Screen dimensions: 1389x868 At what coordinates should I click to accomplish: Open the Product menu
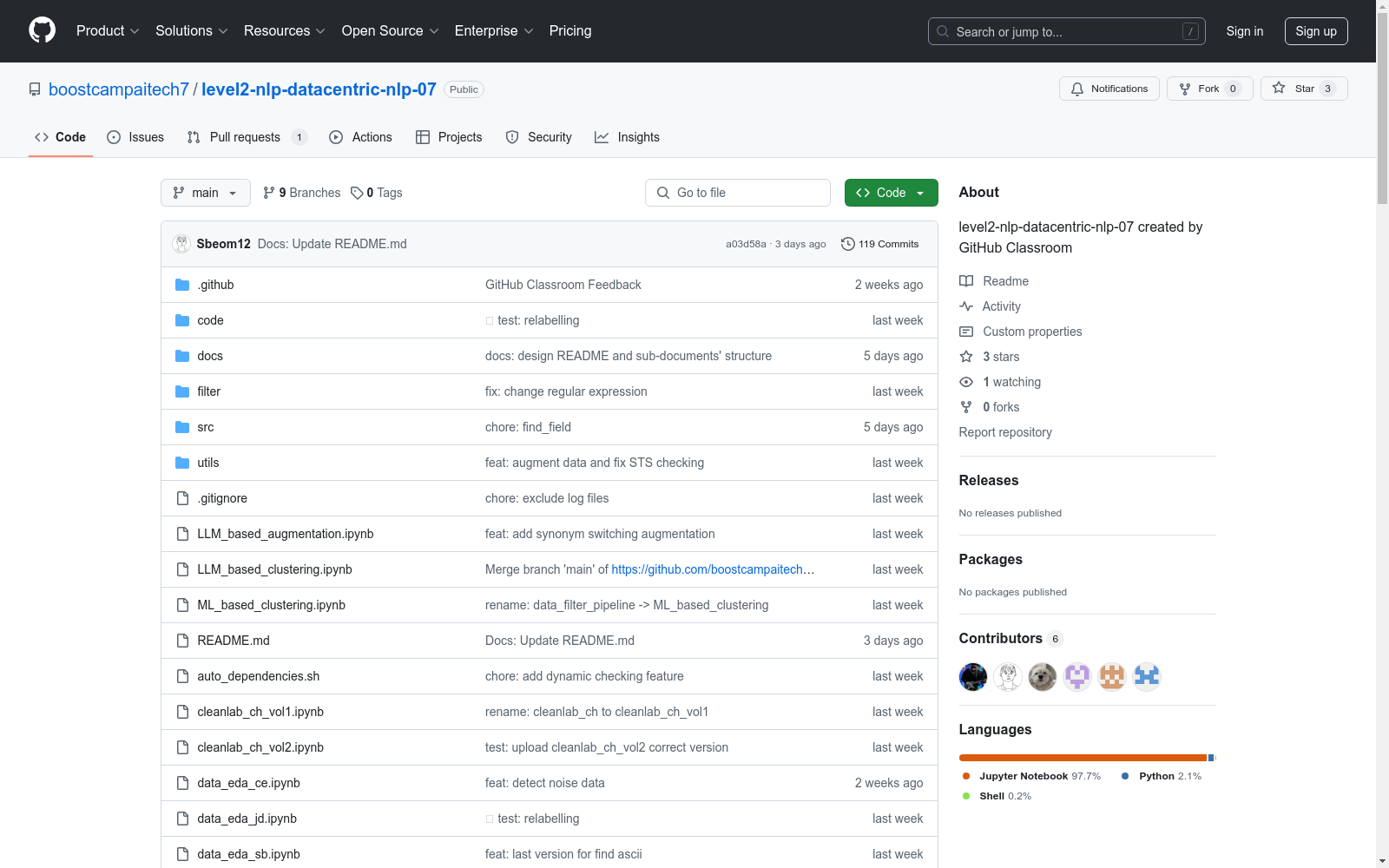point(108,31)
